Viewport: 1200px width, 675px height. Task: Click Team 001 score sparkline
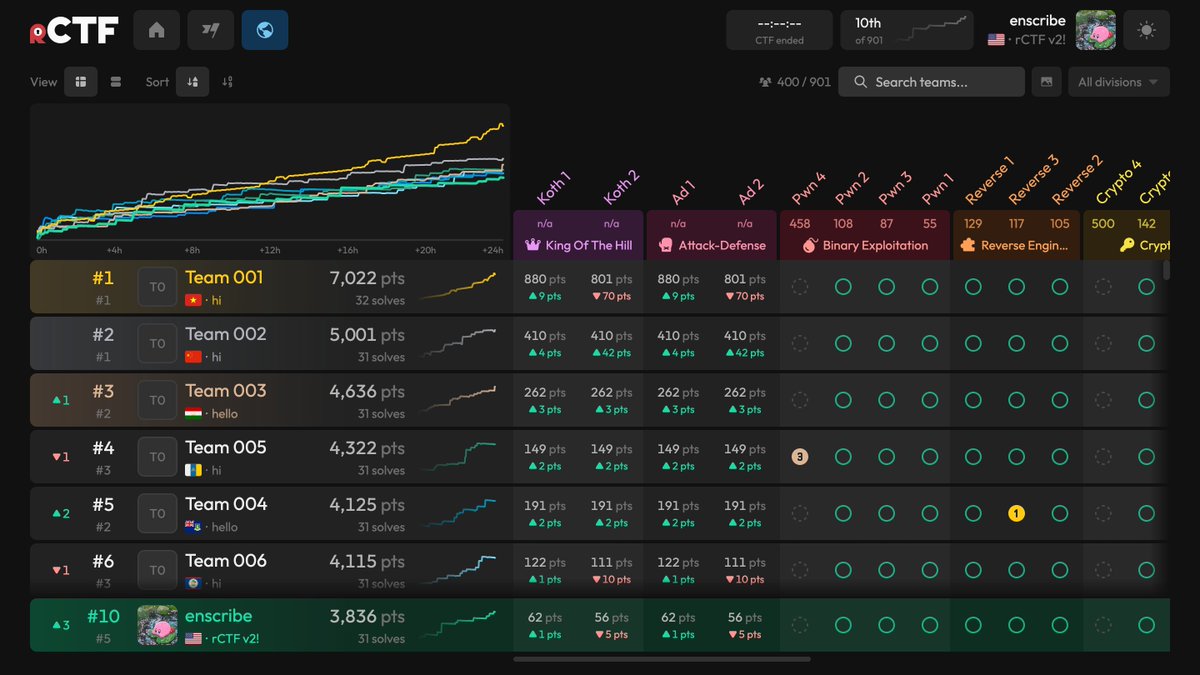pyautogui.click(x=458, y=286)
